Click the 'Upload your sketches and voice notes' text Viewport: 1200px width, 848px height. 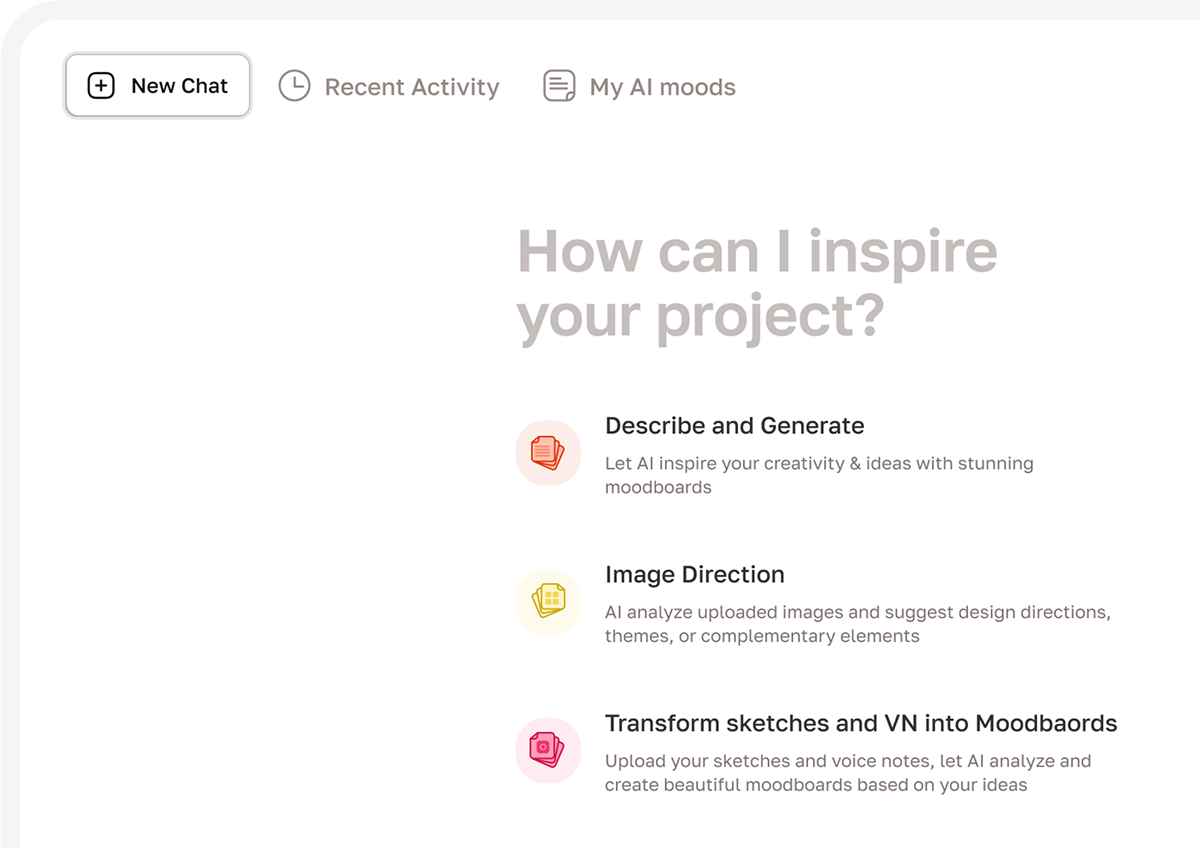[847, 761]
